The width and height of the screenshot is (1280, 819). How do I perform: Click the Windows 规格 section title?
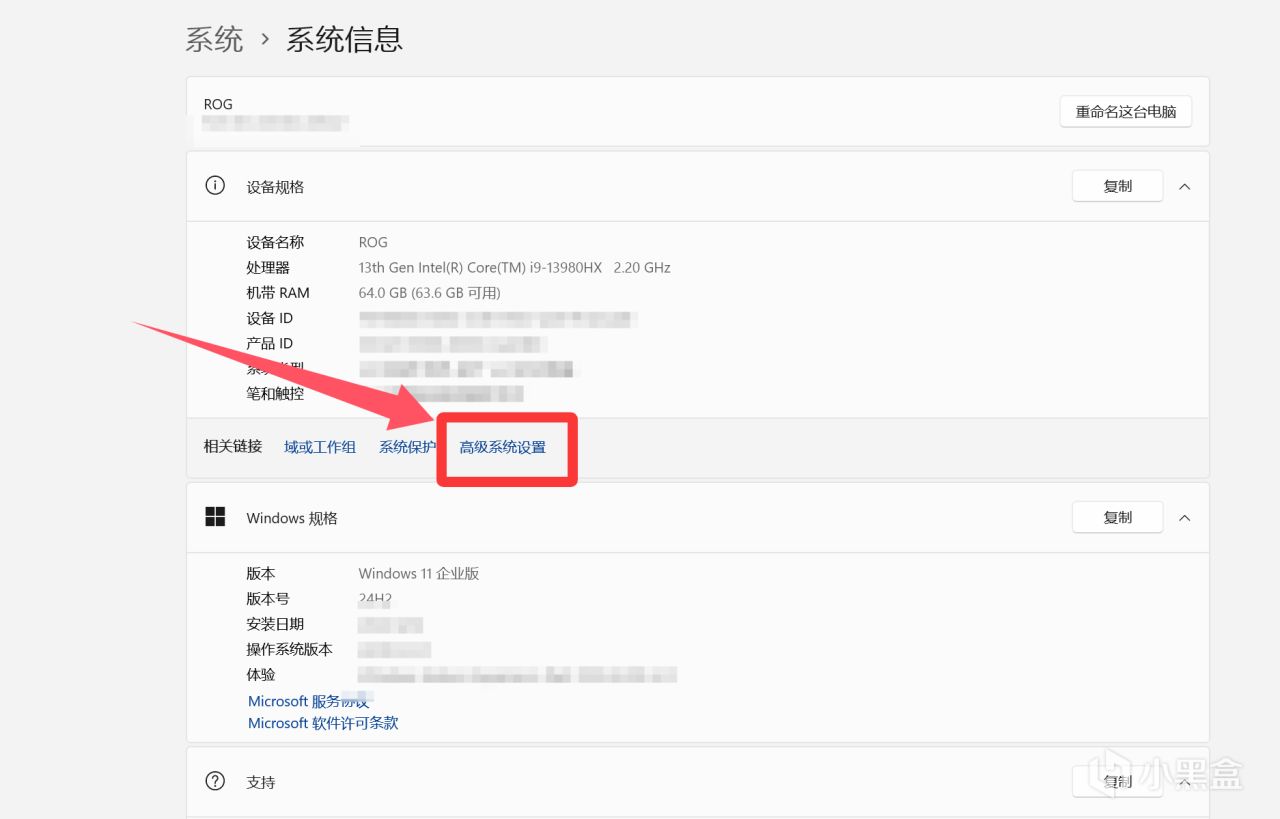click(292, 518)
